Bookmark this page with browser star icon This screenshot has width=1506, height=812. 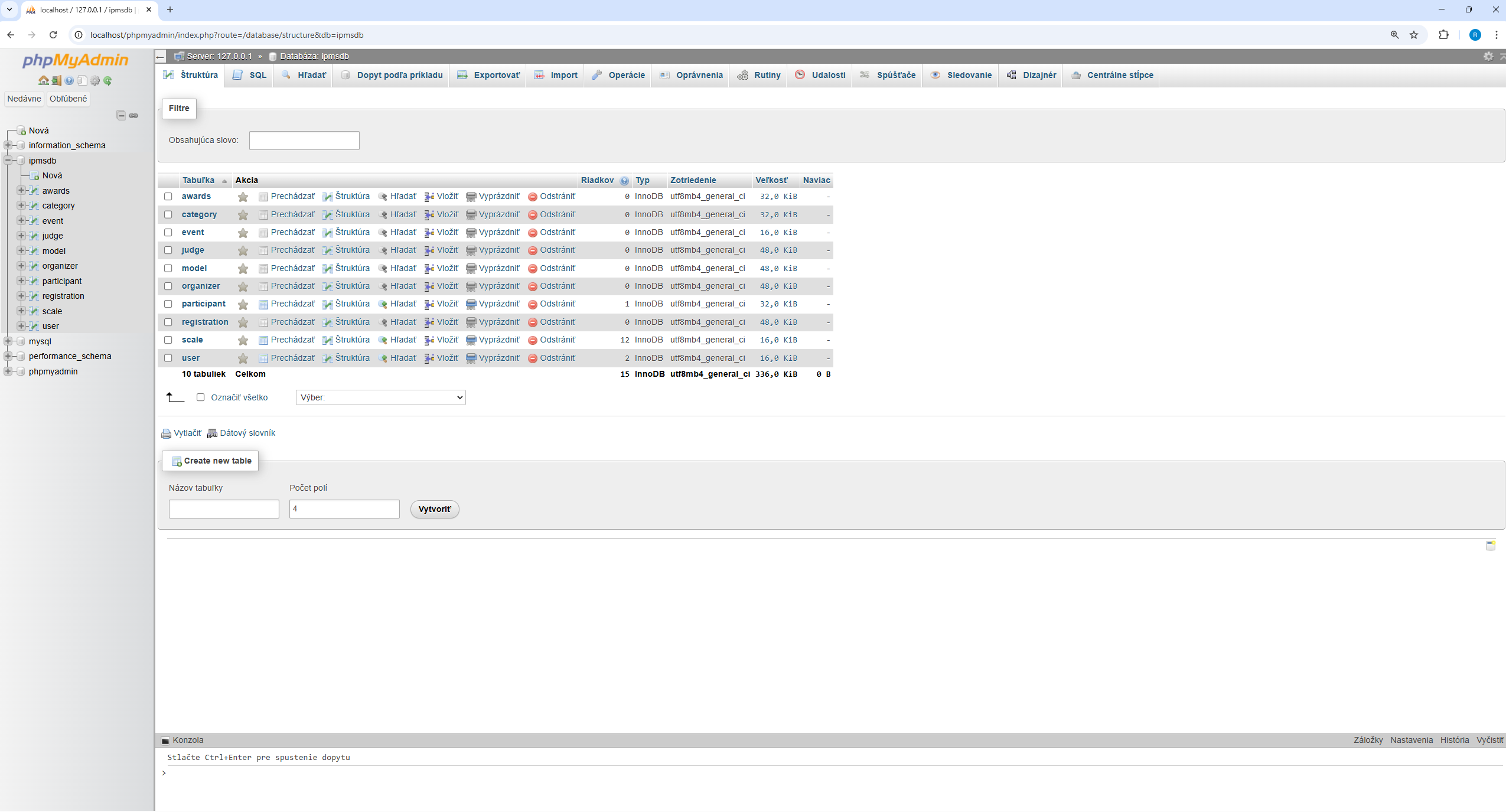point(1414,35)
